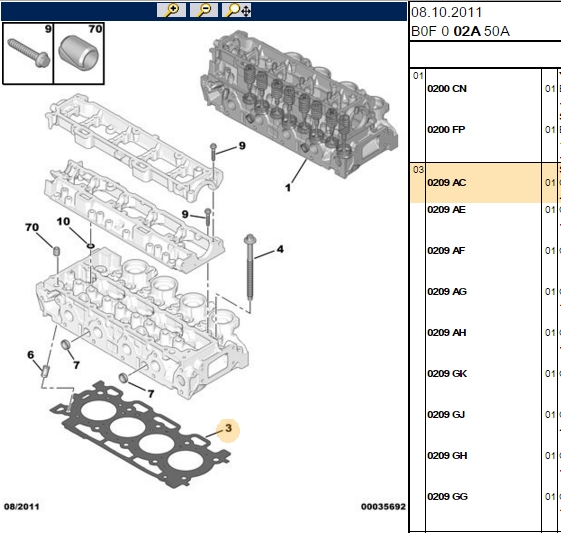The image size is (561, 533).
Task: Click the head gasket drawing in diagram
Action: pos(141,435)
